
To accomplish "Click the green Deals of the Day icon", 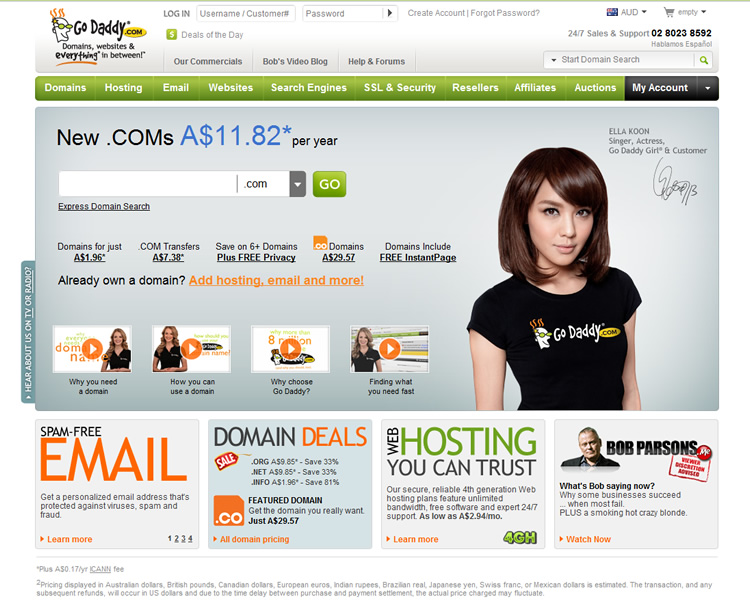I will 172,34.
